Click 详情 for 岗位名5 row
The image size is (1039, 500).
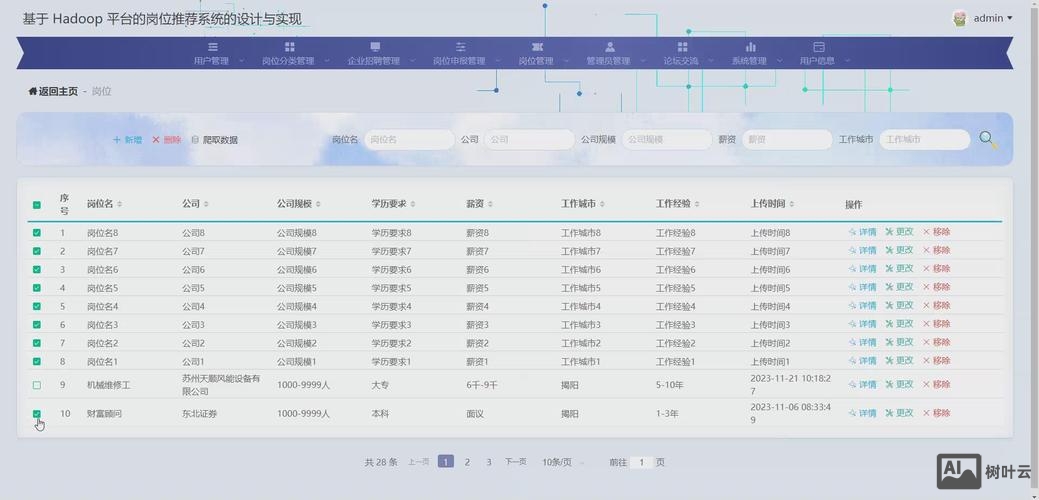tap(862, 287)
